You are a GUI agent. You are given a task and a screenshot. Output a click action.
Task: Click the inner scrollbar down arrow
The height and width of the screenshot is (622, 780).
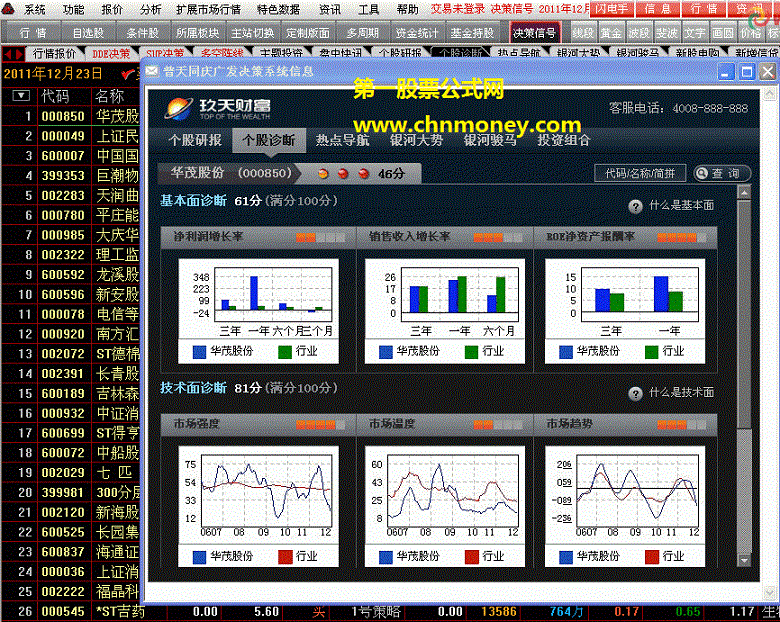(744, 560)
